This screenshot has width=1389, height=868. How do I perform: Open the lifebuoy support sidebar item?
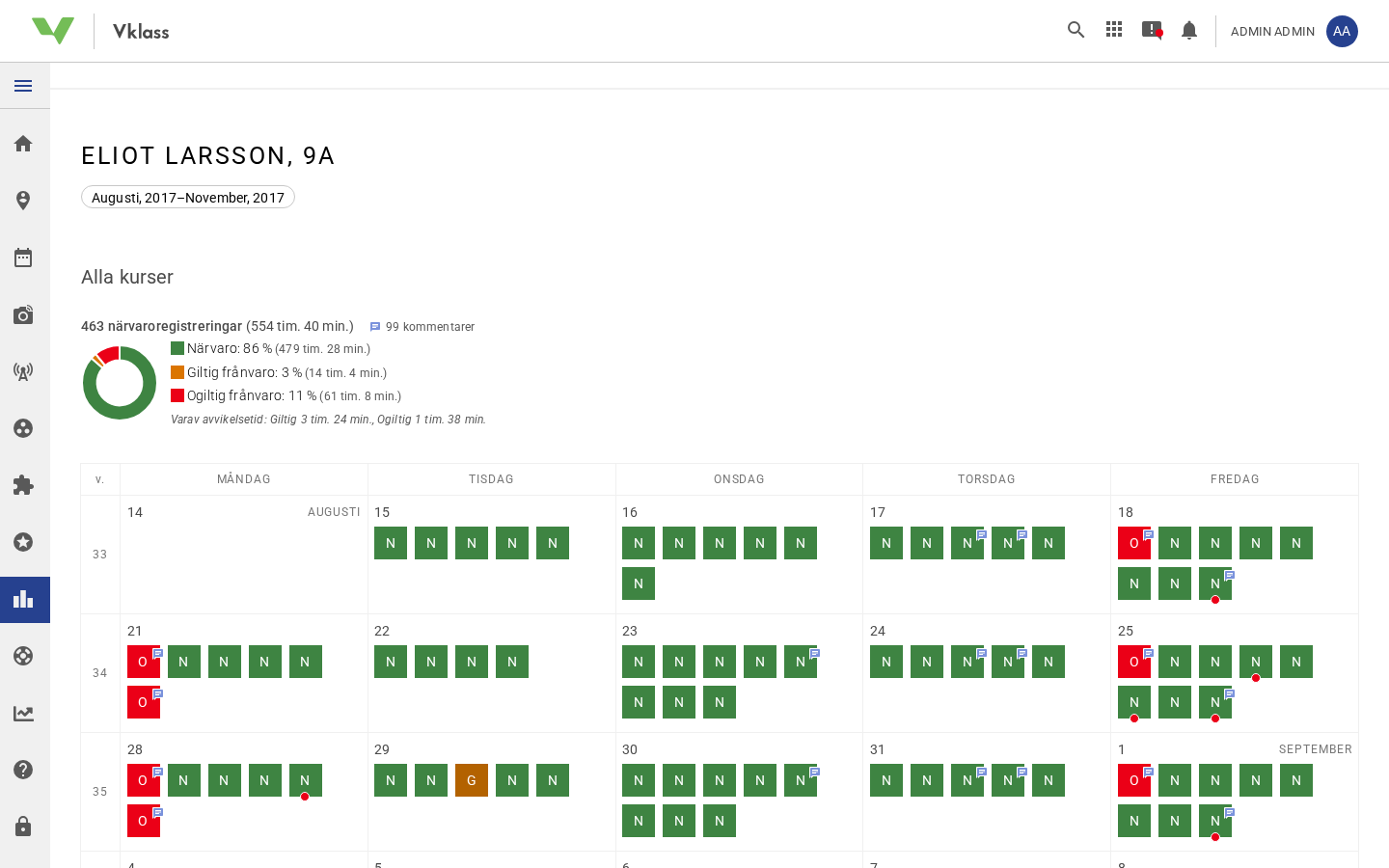tap(24, 656)
